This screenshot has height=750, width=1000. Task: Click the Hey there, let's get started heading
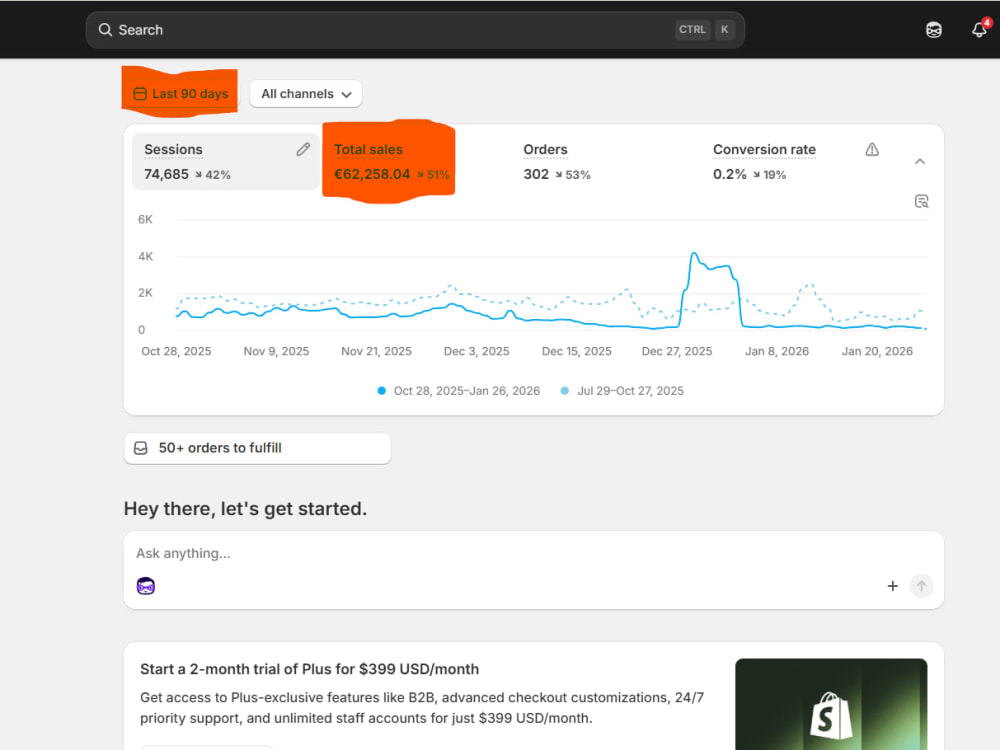[246, 509]
